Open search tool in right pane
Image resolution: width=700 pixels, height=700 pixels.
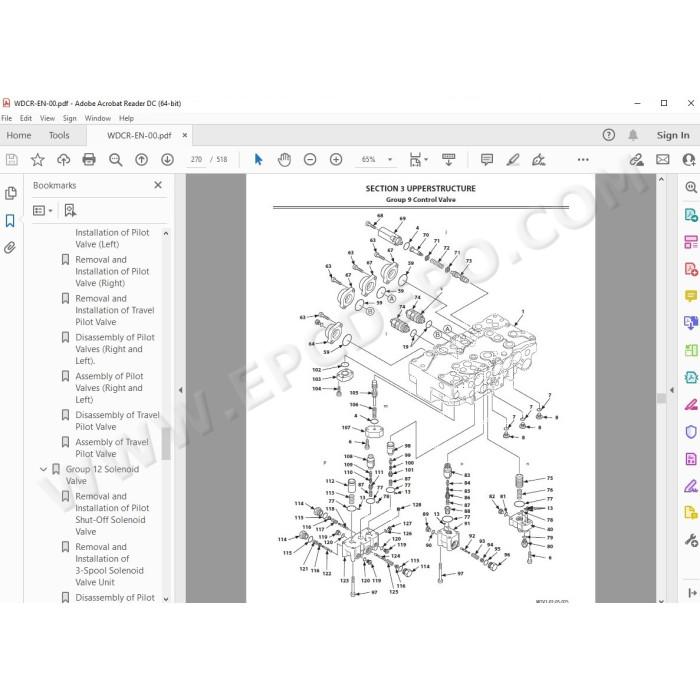pyautogui.click(x=691, y=188)
